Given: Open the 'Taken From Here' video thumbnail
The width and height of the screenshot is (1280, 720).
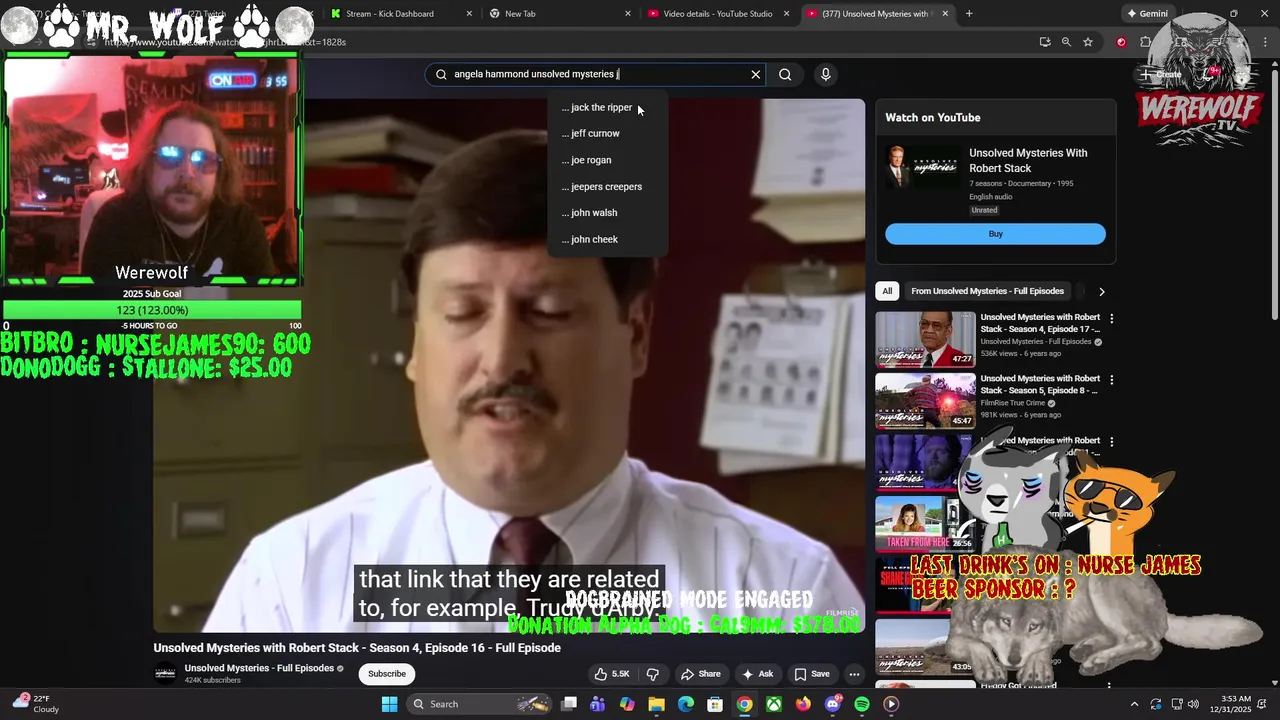Looking at the screenshot, I should 925,524.
